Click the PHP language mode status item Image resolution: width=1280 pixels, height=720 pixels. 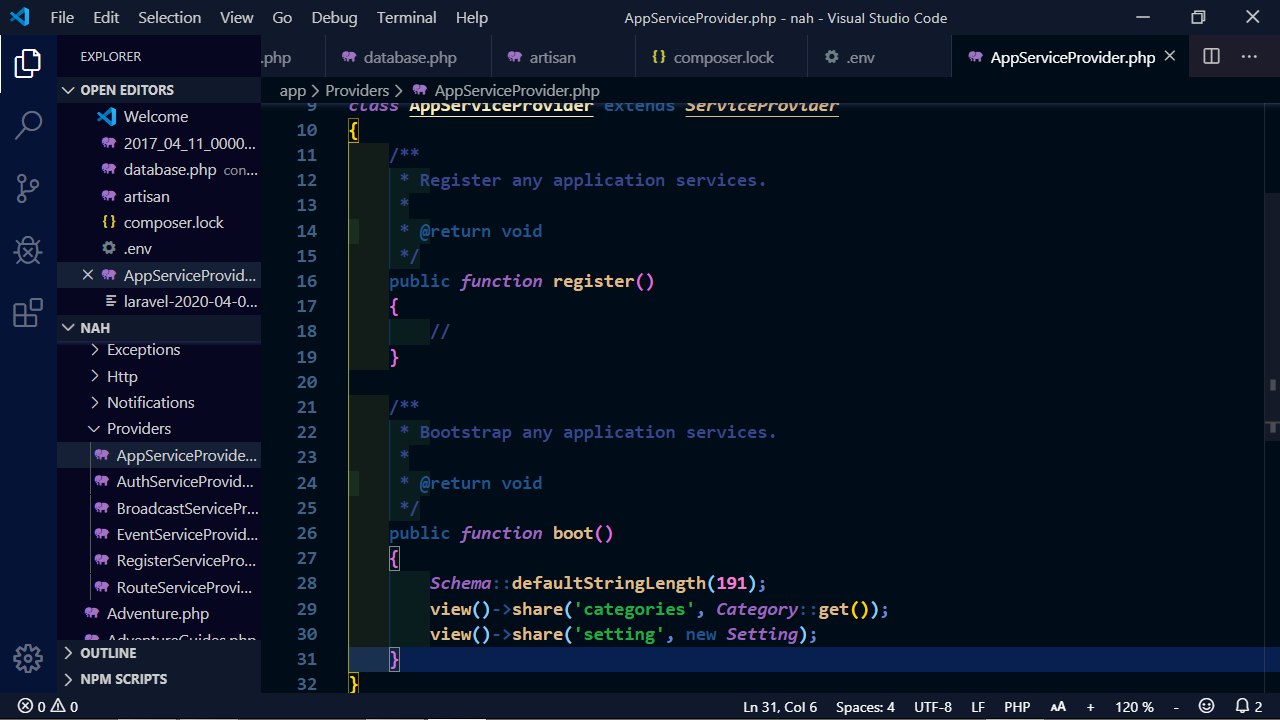[x=1017, y=707]
